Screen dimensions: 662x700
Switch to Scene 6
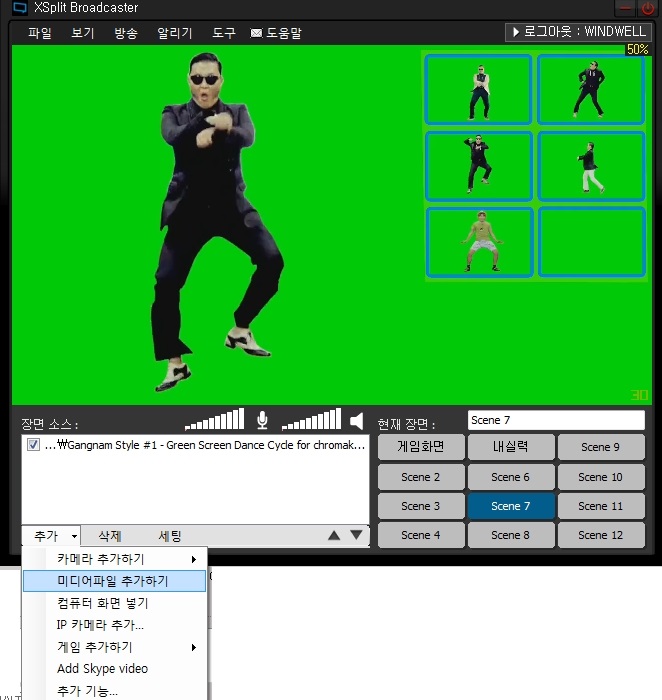point(511,477)
